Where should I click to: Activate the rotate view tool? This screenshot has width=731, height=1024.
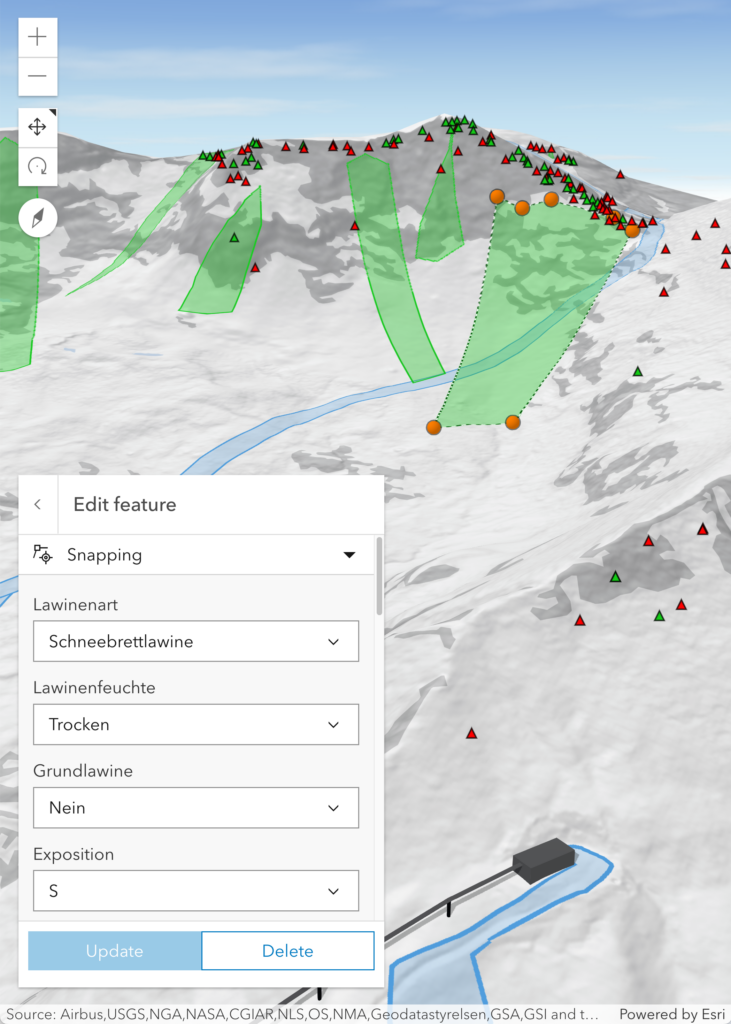coord(37,166)
